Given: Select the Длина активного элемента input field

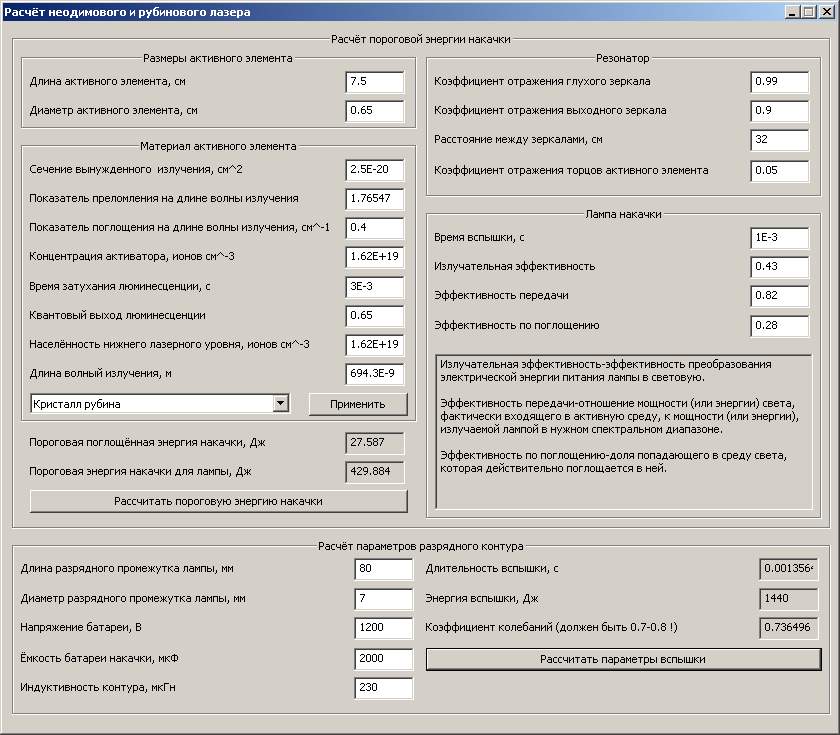Looking at the screenshot, I should click(374, 81).
